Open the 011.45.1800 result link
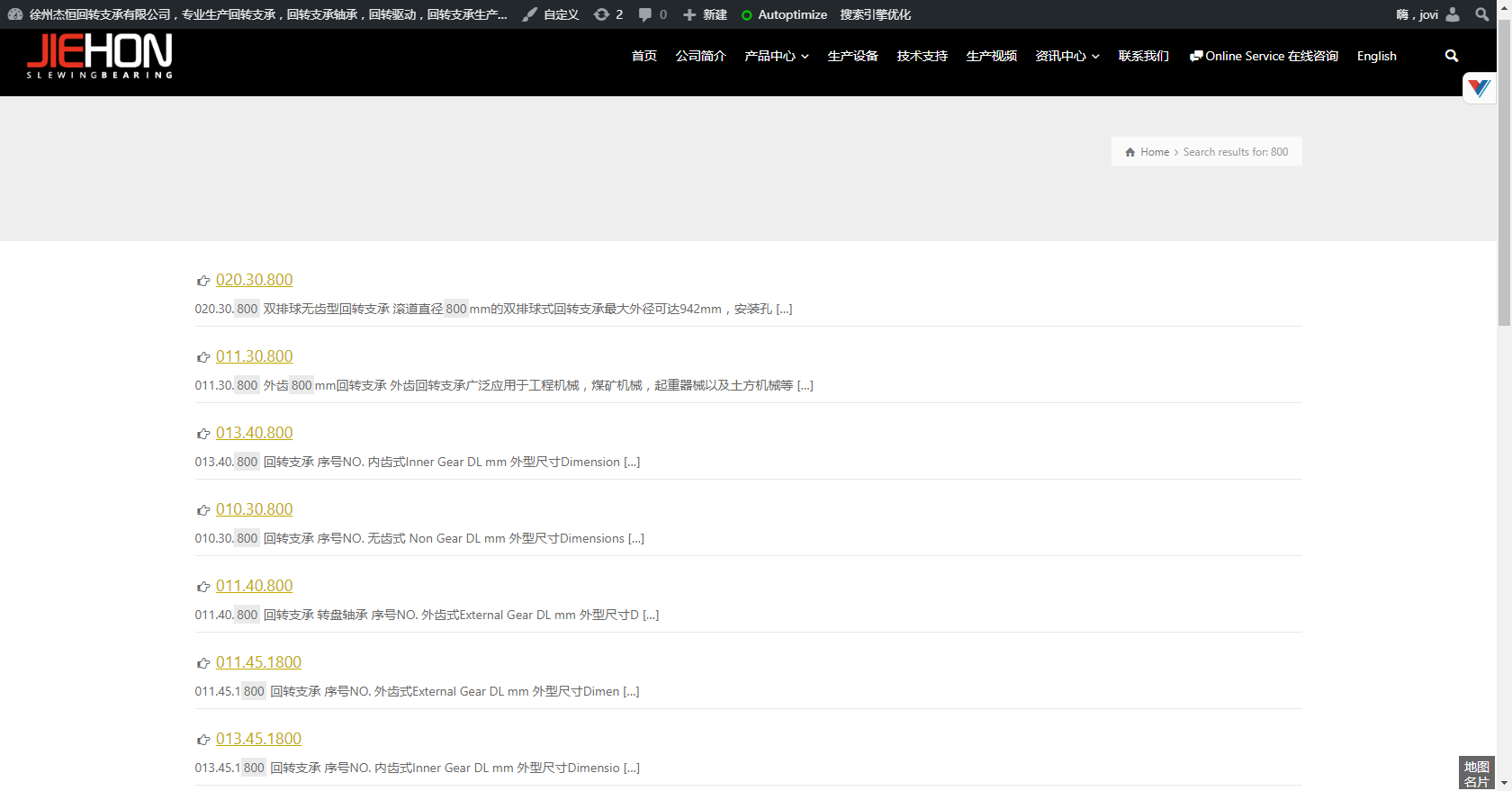This screenshot has width=1512, height=791. click(x=258, y=662)
